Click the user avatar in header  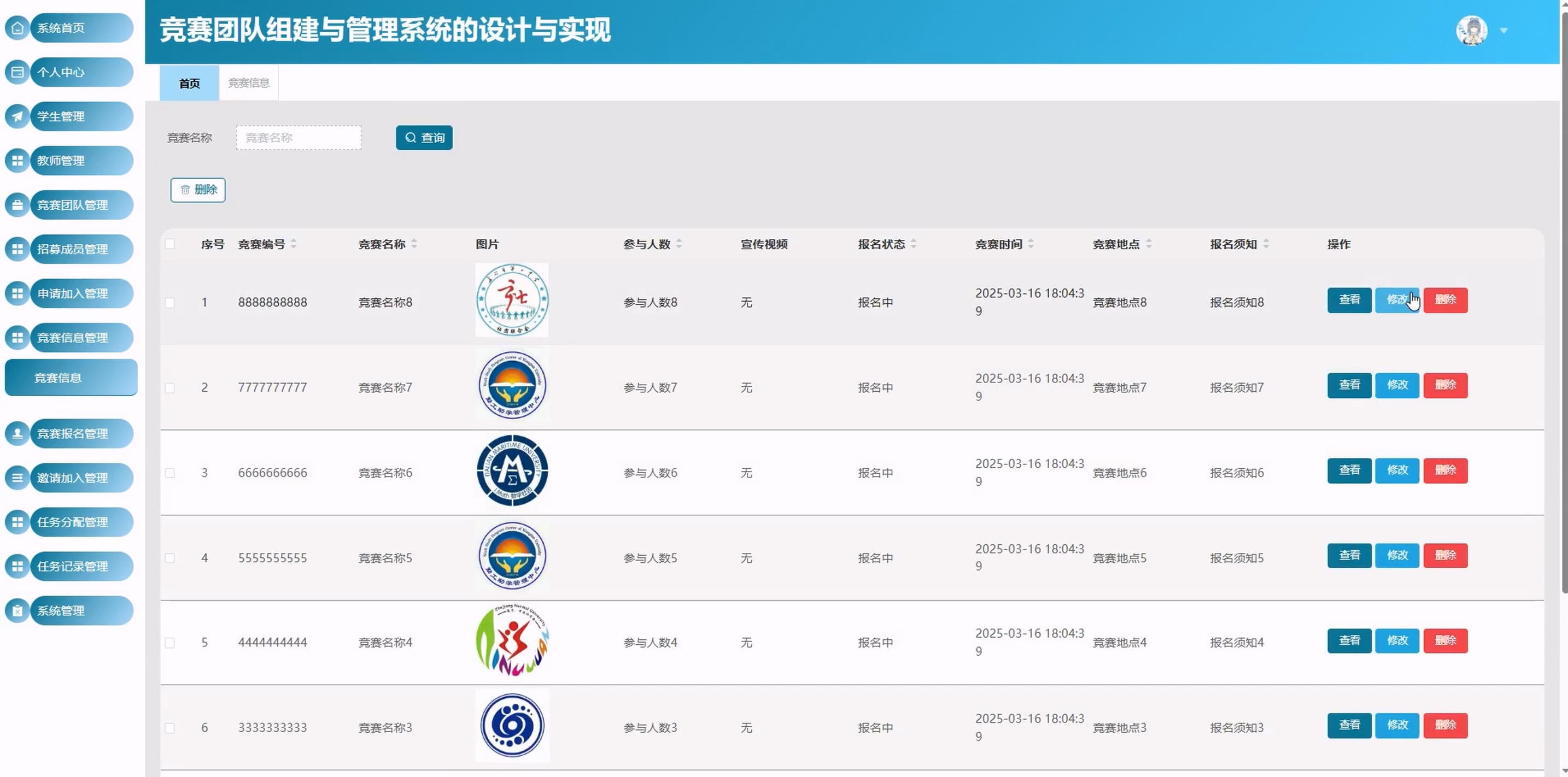(x=1471, y=31)
